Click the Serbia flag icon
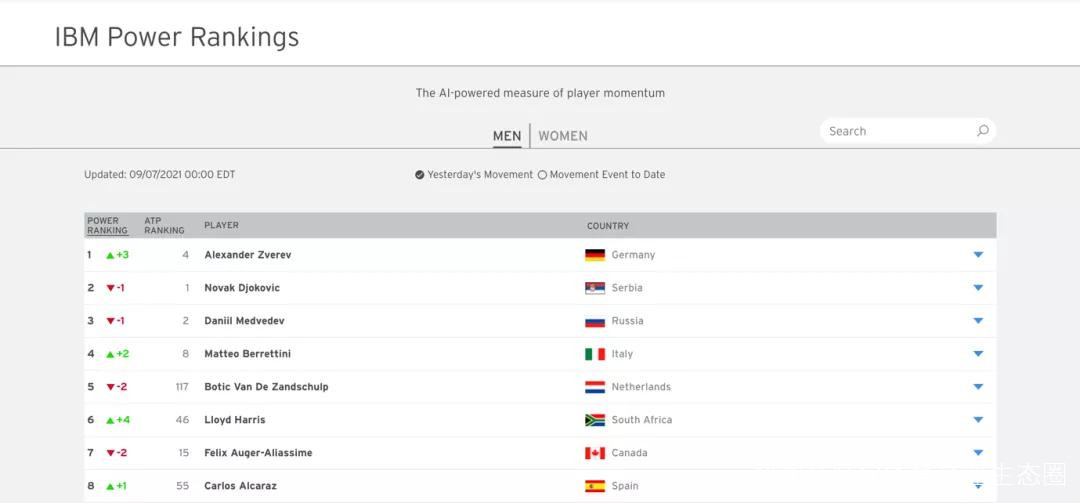The width and height of the screenshot is (1080, 503). (595, 288)
